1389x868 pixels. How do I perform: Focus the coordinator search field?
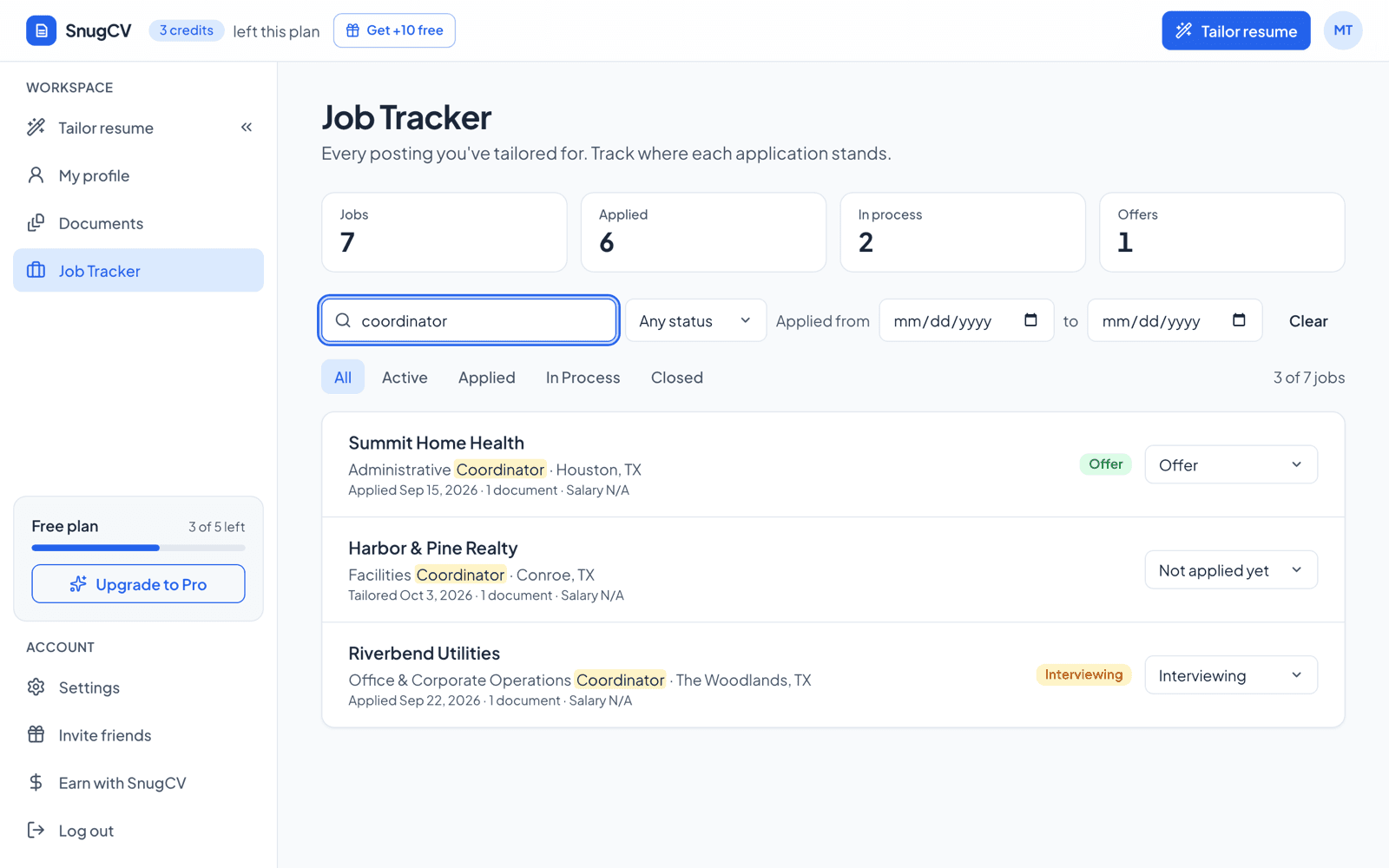(469, 320)
